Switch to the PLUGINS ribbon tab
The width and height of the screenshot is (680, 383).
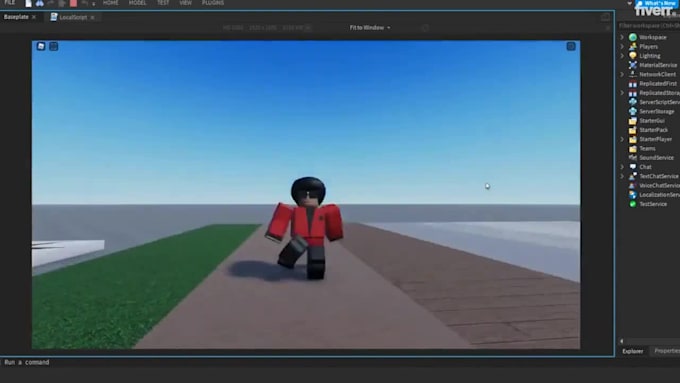tap(213, 3)
